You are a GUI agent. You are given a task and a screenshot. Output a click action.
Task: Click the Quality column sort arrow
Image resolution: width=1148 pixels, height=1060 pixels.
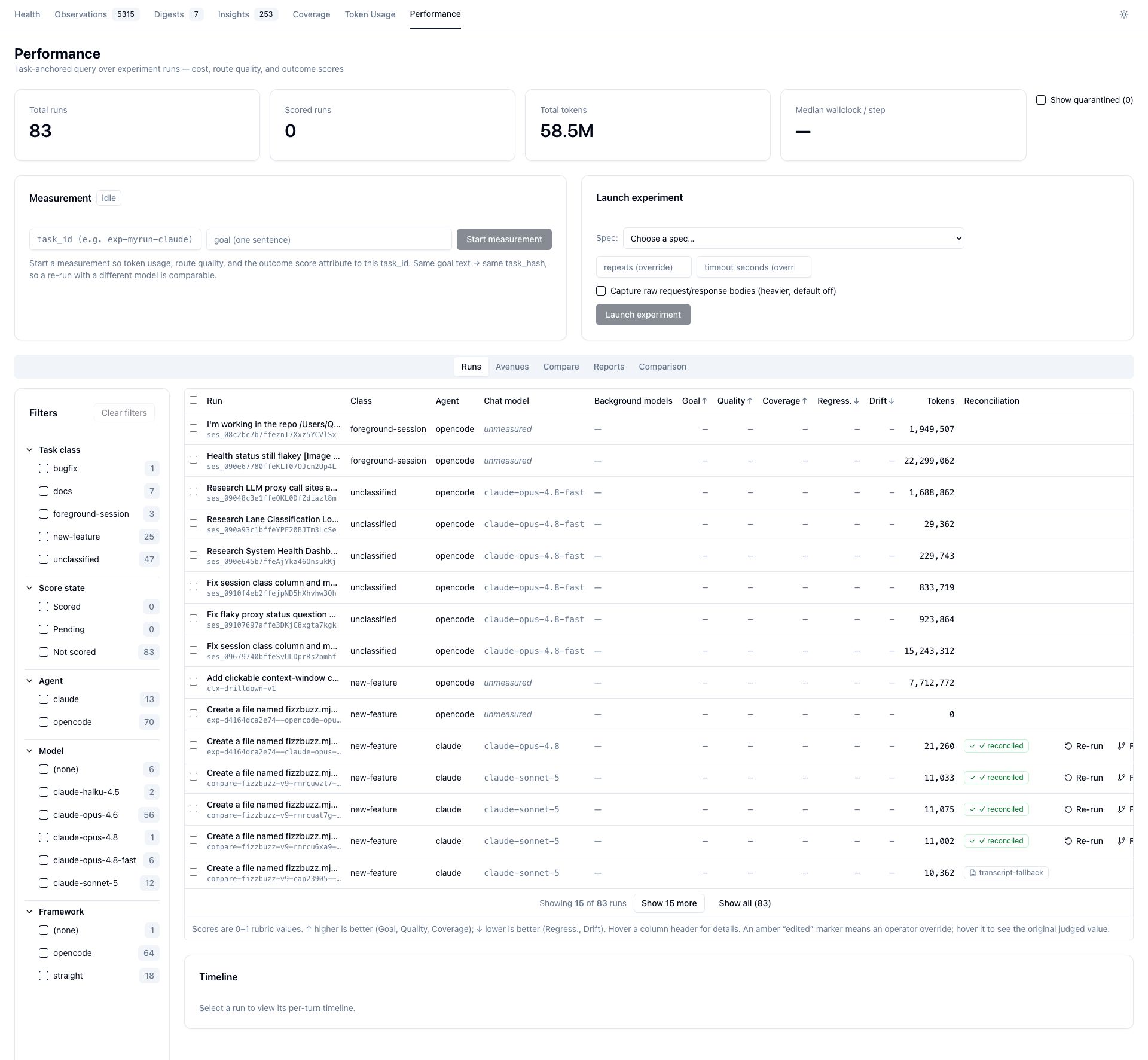point(750,401)
